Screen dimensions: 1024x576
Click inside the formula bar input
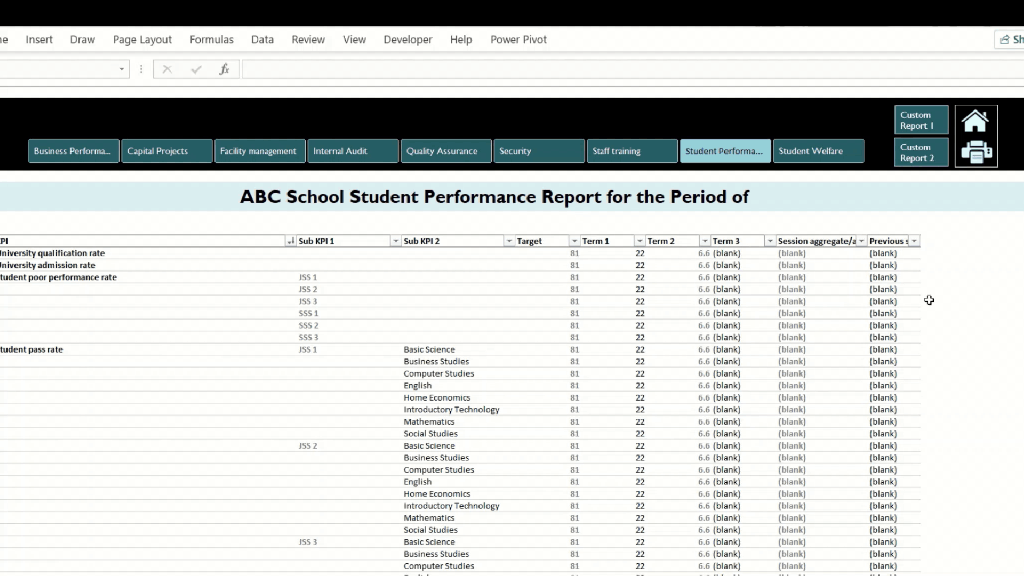632,69
